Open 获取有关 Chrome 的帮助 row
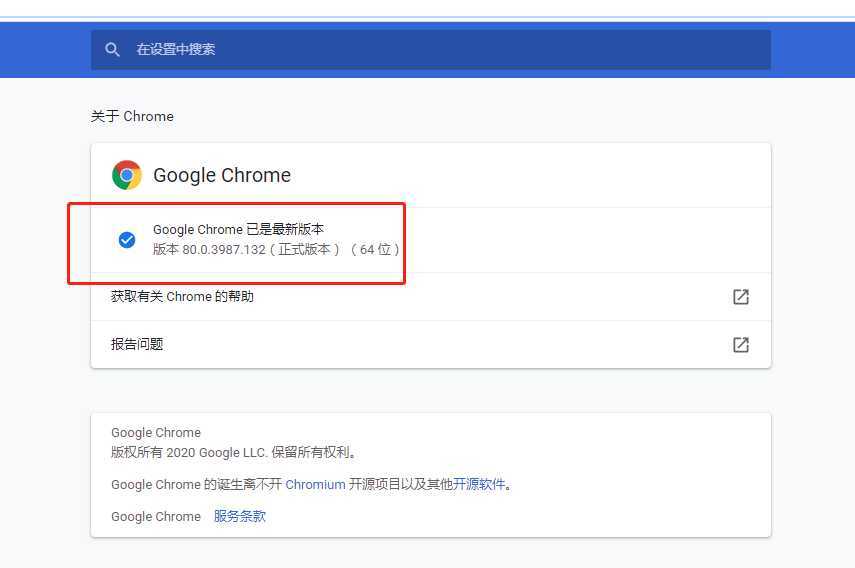 431,297
